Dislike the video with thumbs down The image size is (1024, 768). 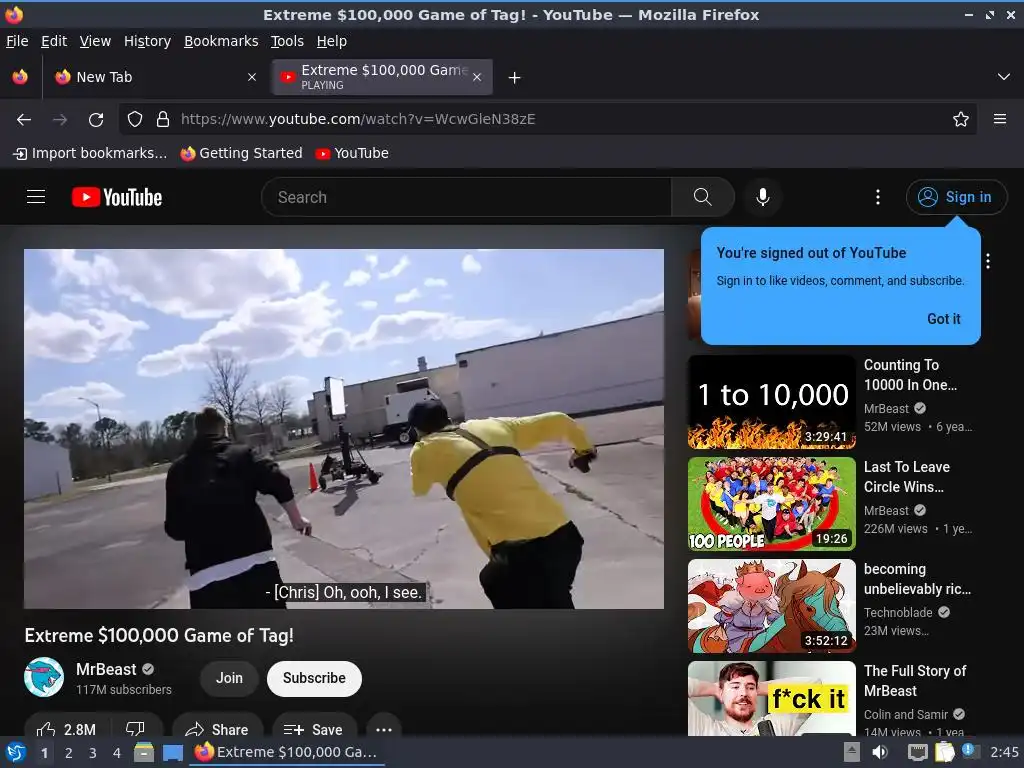point(135,728)
